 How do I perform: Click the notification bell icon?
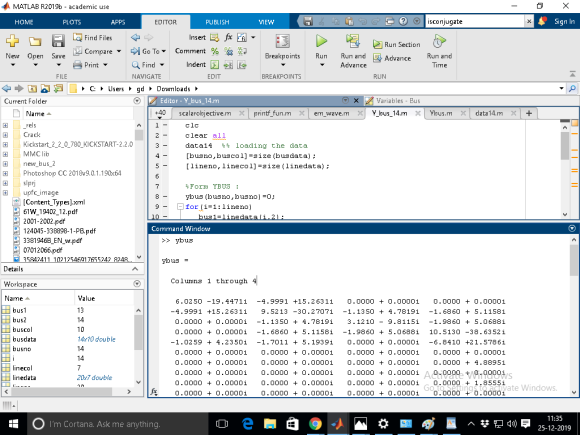pyautogui.click(x=542, y=21)
